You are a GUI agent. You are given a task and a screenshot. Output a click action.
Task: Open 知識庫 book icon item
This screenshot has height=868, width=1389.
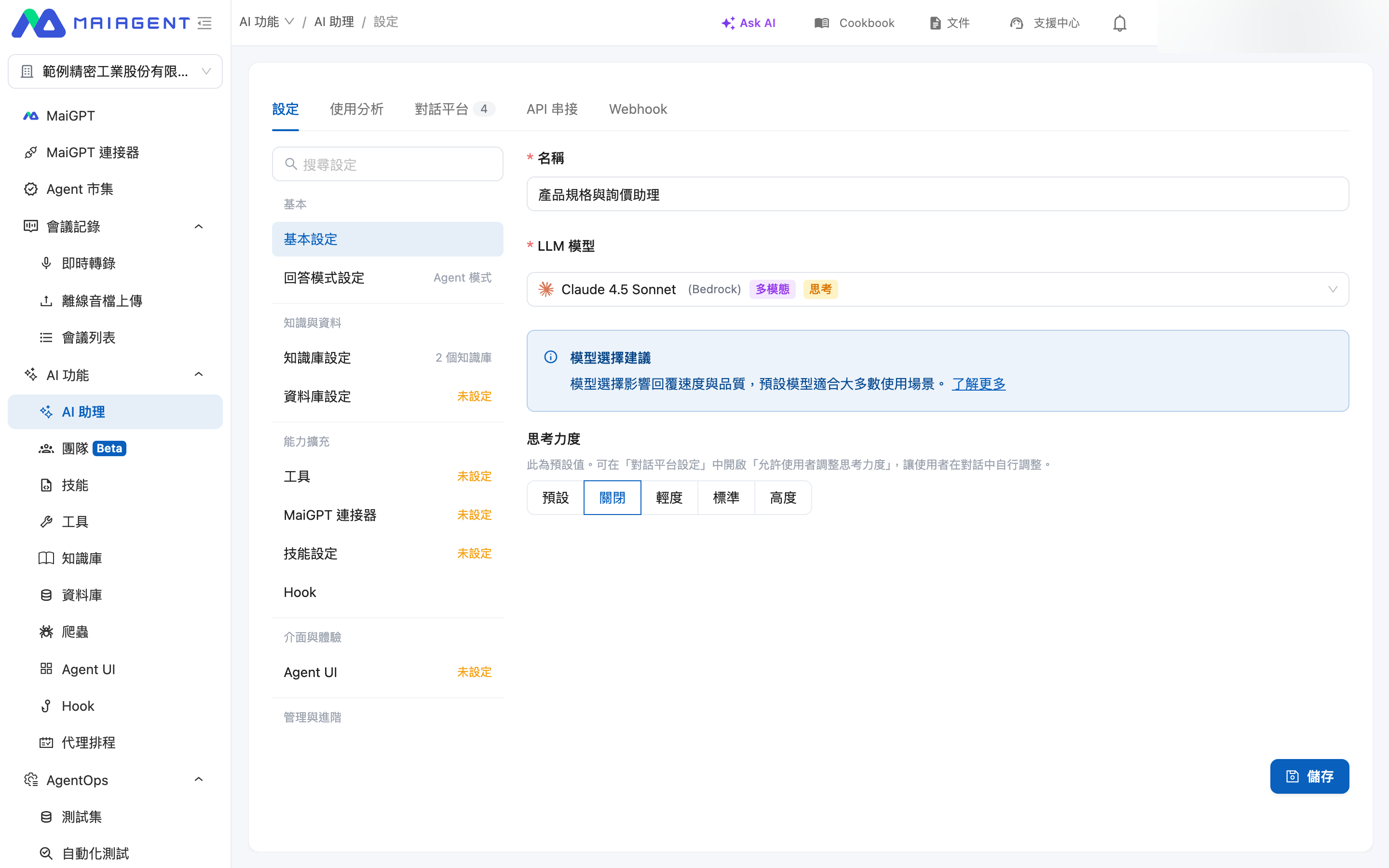(x=115, y=558)
